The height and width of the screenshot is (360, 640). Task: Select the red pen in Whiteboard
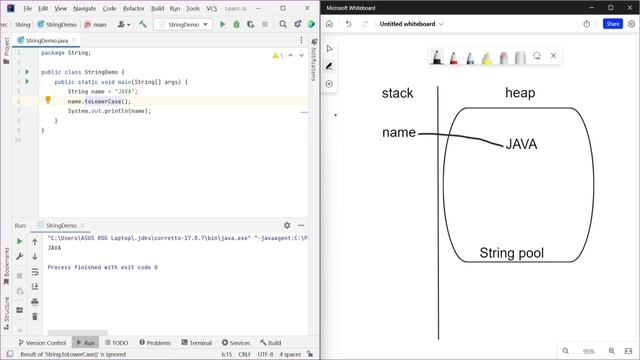[453, 58]
